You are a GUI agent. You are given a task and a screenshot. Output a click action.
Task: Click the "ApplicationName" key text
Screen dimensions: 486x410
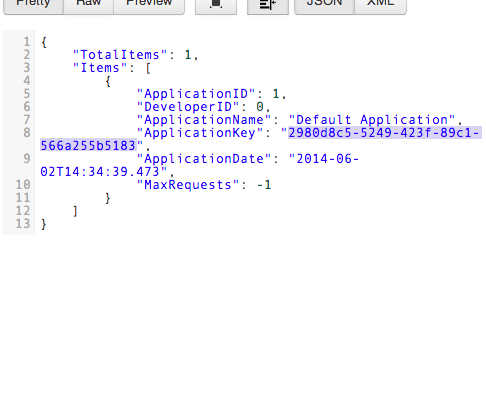click(x=204, y=120)
